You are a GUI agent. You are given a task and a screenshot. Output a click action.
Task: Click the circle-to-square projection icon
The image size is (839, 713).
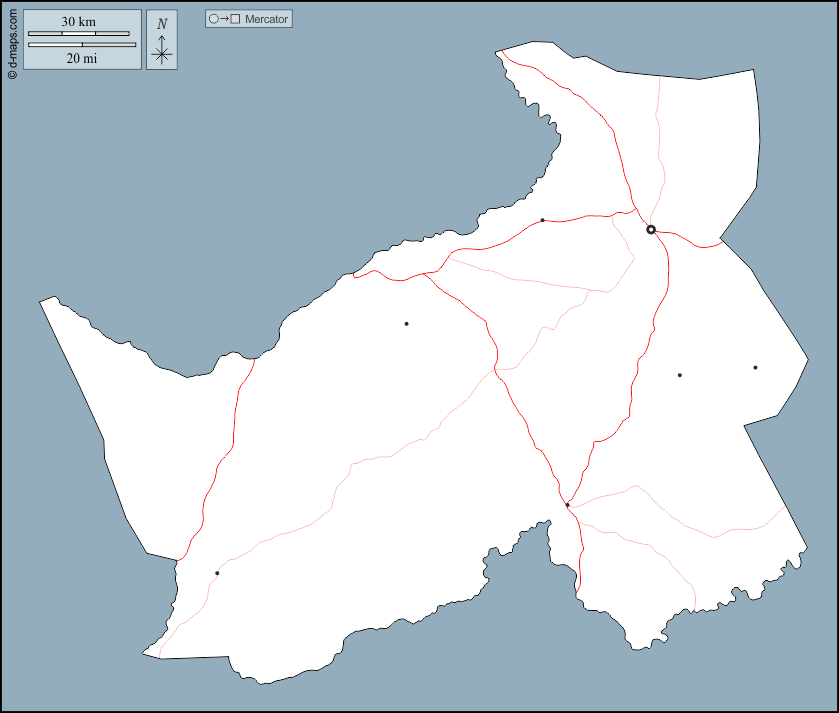(224, 19)
